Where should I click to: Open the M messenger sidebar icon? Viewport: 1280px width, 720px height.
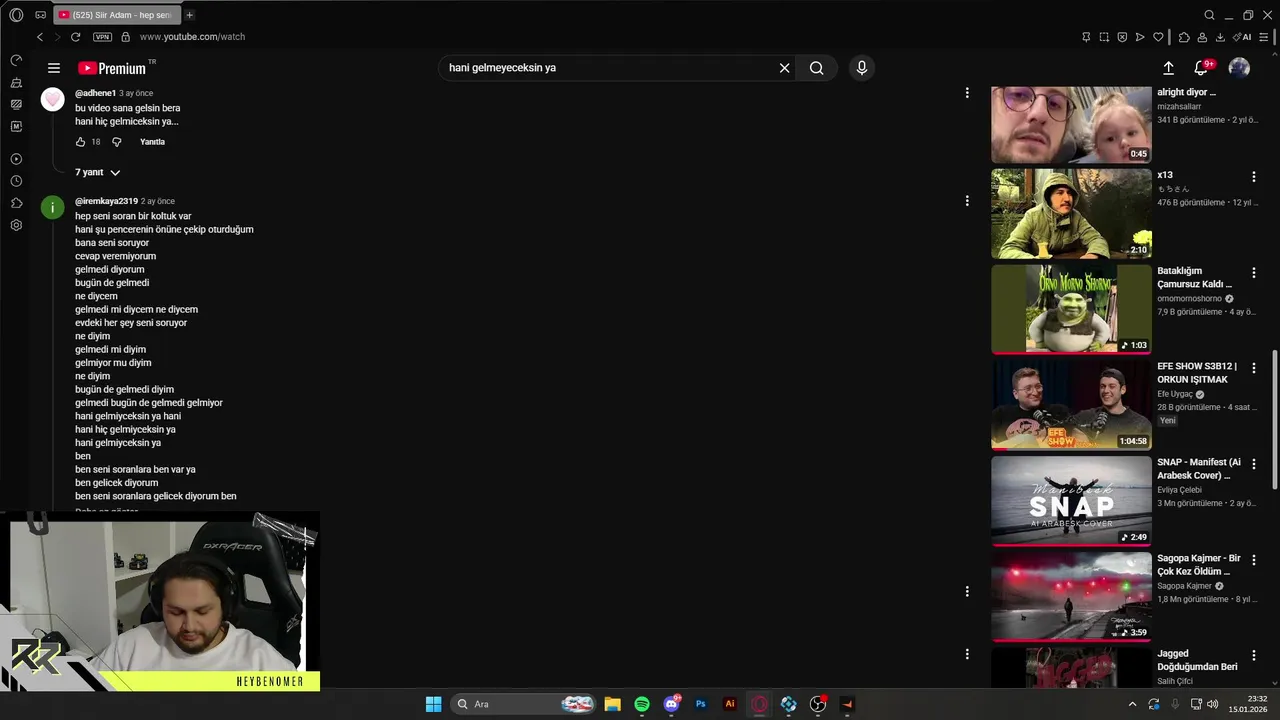[x=16, y=126]
